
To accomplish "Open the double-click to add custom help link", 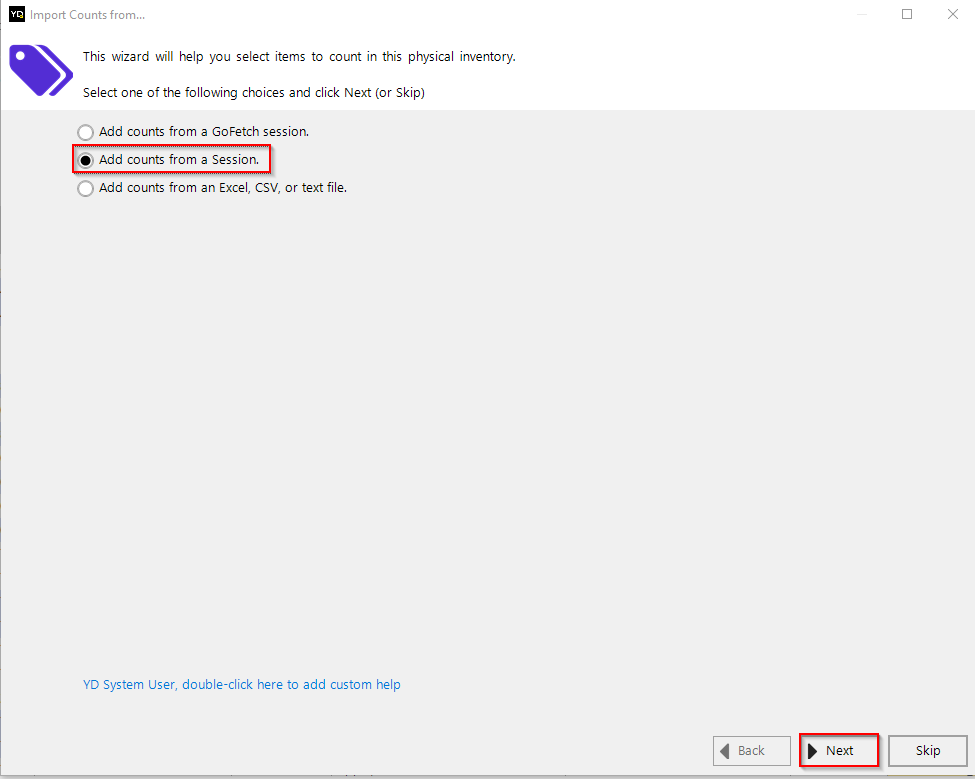I will 241,685.
